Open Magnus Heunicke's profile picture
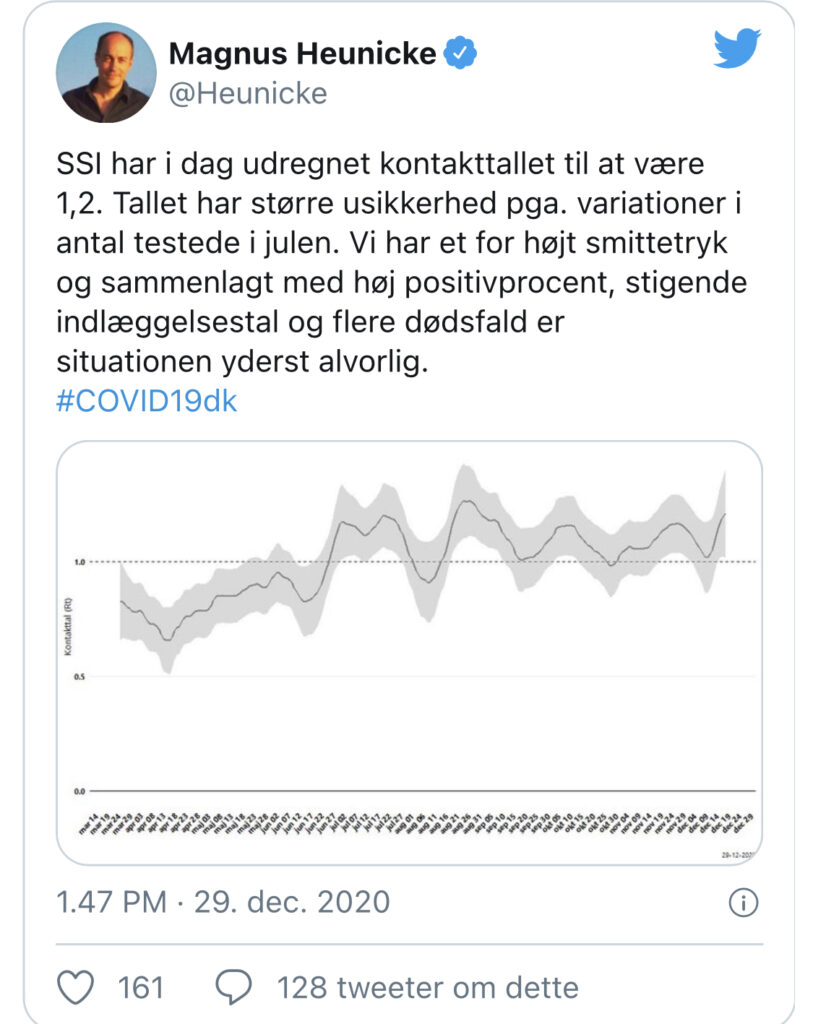Image resolution: width=813 pixels, height=1024 pixels. pos(106,72)
